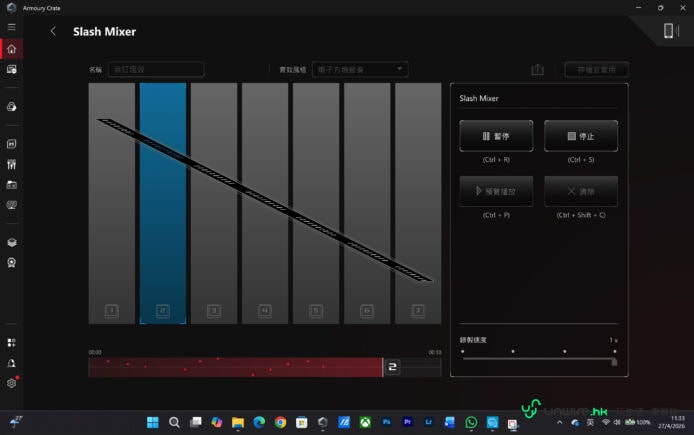
Task: Open the hamburger menu in sidebar
Action: point(12,27)
